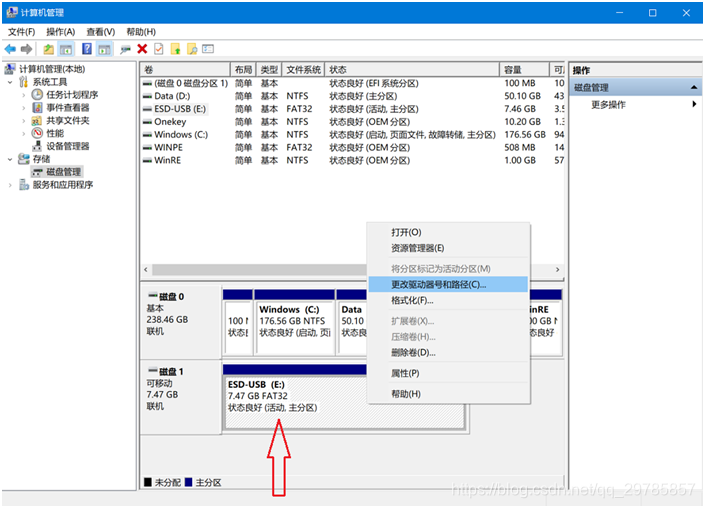Click the volume list scrollbar left arrow
Screen dimensions: 705x508
146,270
